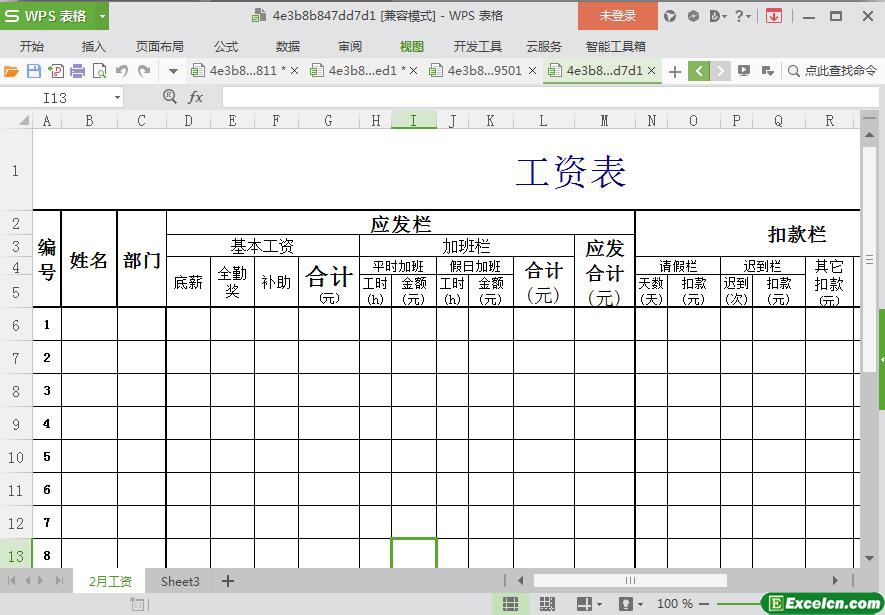Click the horizontal scrollbar right arrow
Screen dimensions: 885x615
coord(835,581)
